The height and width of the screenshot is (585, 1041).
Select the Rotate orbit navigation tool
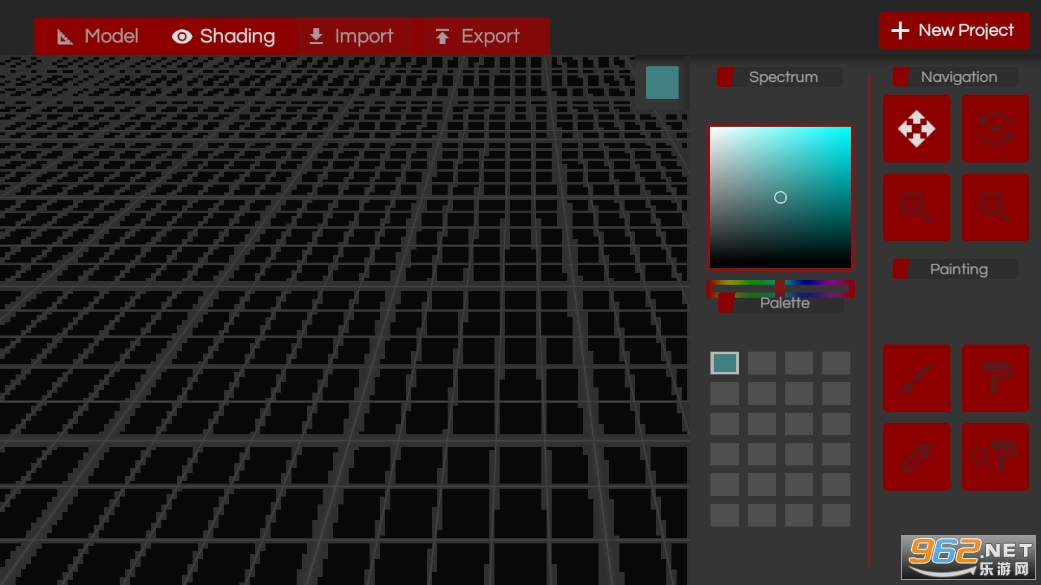click(995, 128)
